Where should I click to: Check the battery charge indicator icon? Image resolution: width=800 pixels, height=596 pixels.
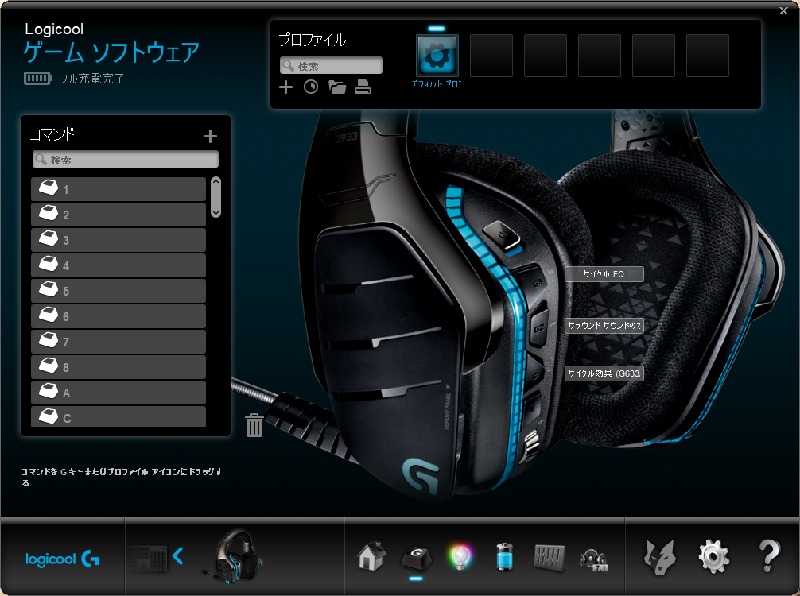click(x=38, y=79)
